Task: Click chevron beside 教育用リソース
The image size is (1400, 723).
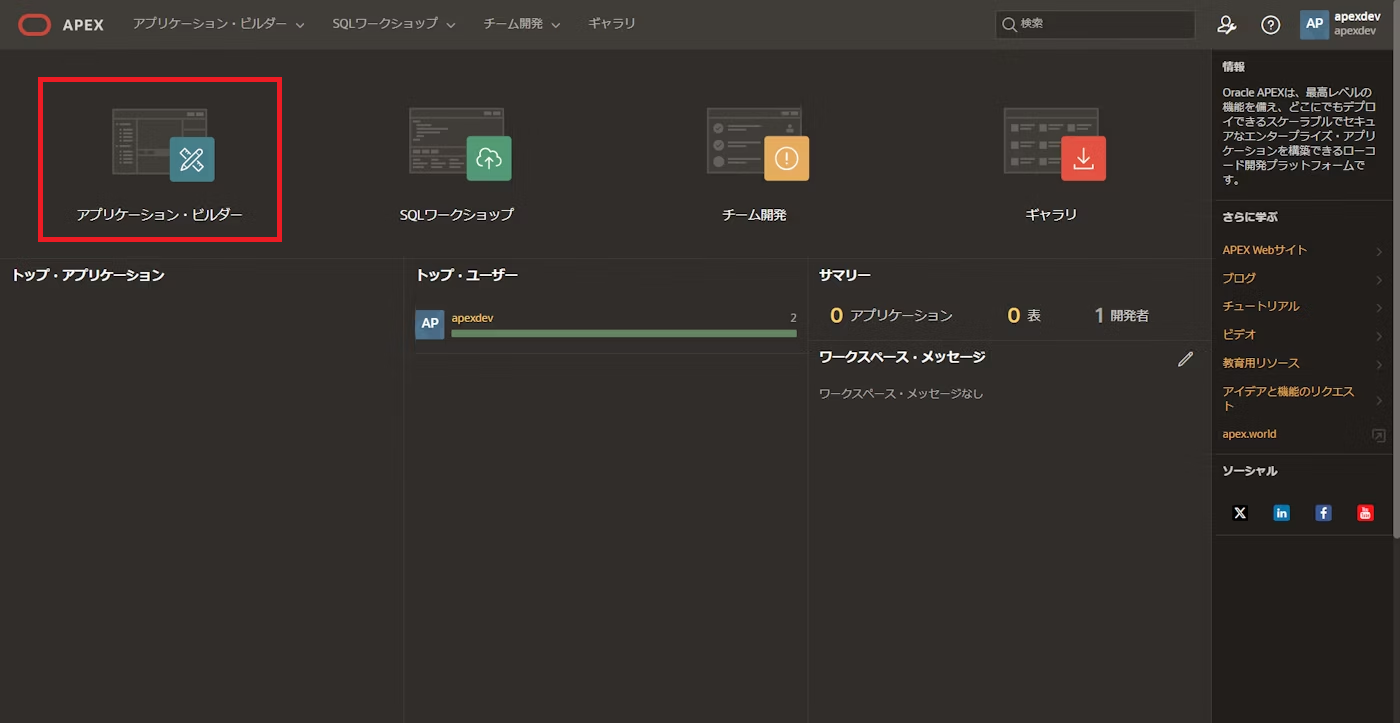Action: click(1379, 364)
